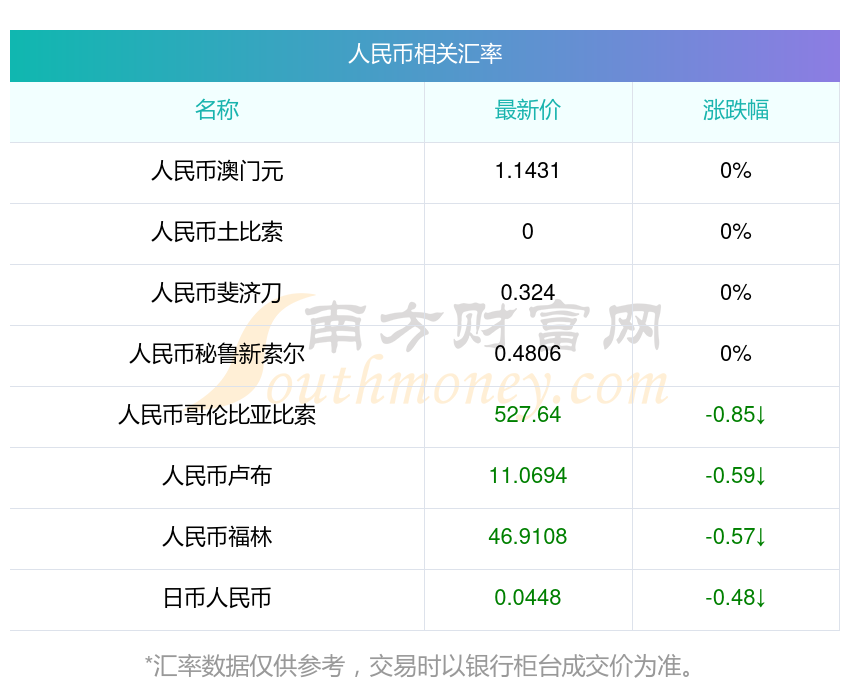Click the -0.48 down arrow change value

point(735,598)
